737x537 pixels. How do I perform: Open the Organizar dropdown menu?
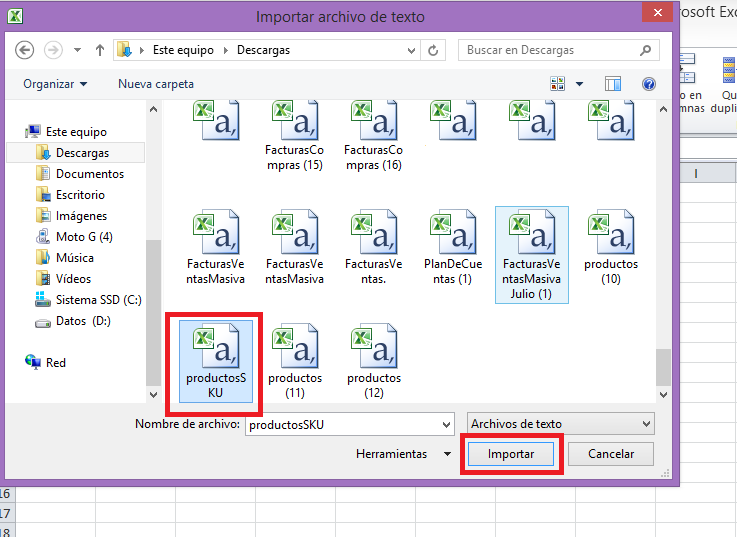[55, 84]
